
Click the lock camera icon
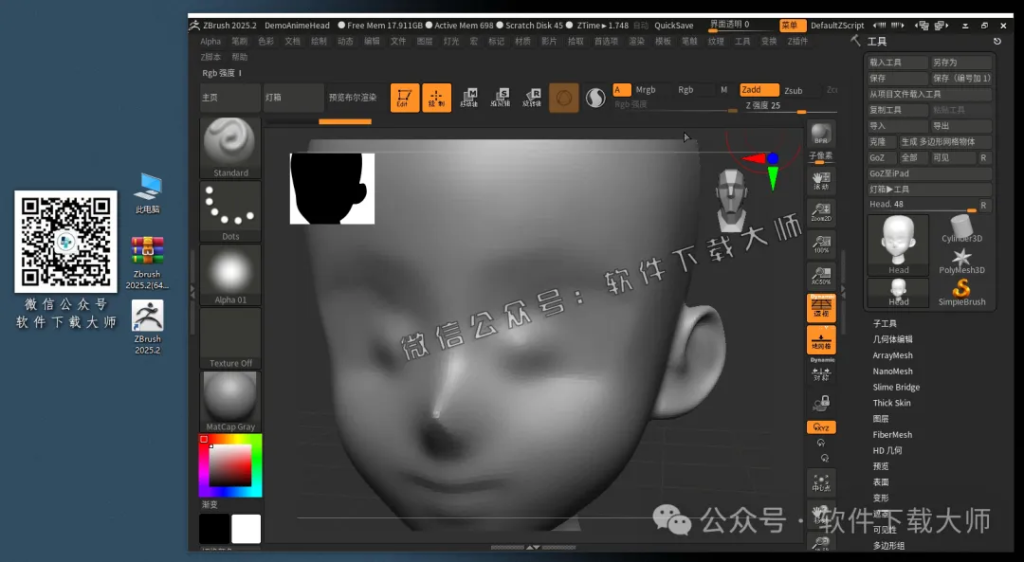821,403
